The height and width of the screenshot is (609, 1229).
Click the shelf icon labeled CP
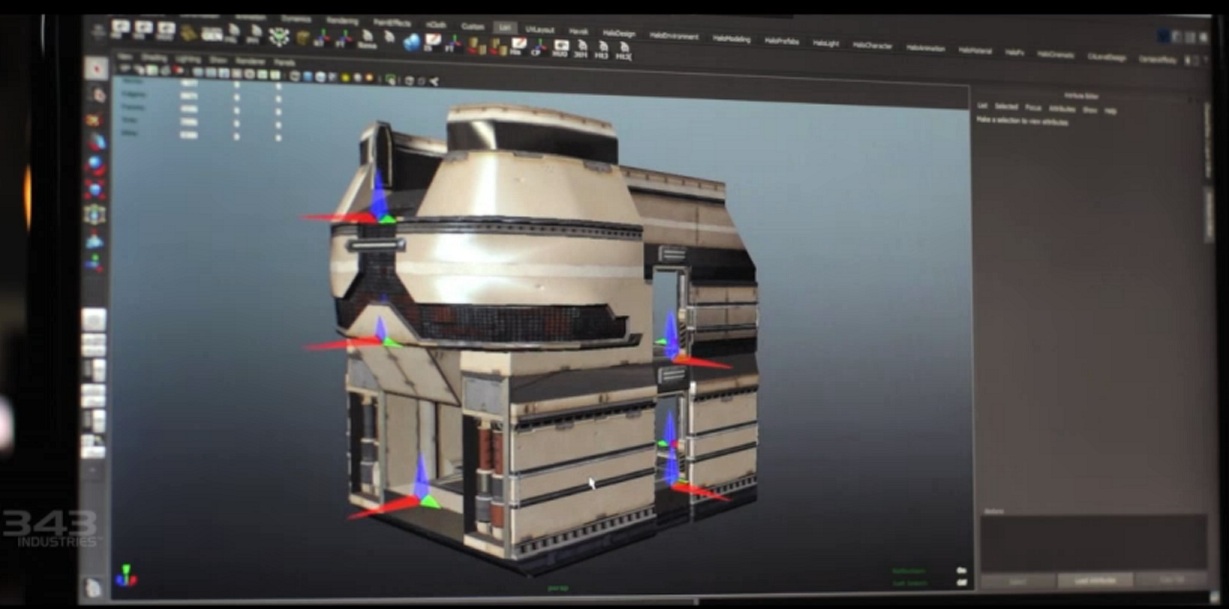coord(537,47)
